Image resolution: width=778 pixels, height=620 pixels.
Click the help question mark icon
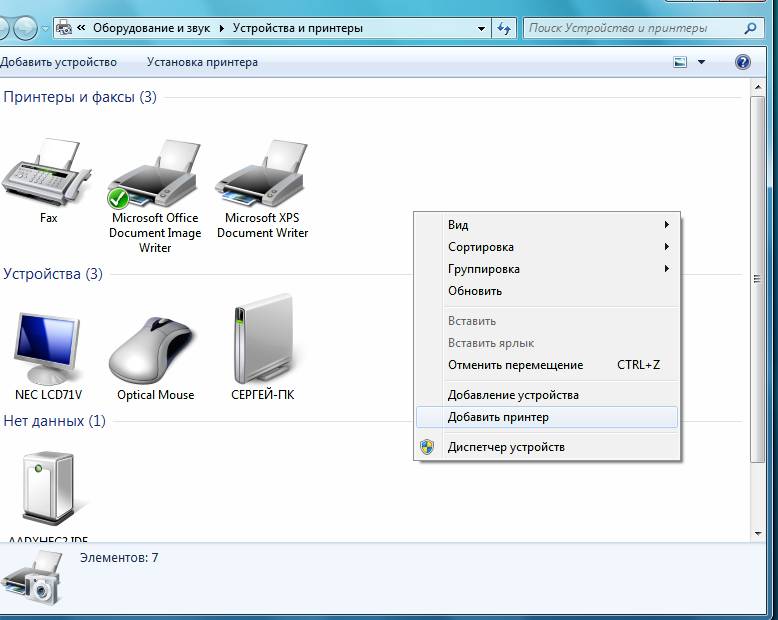[x=743, y=62]
